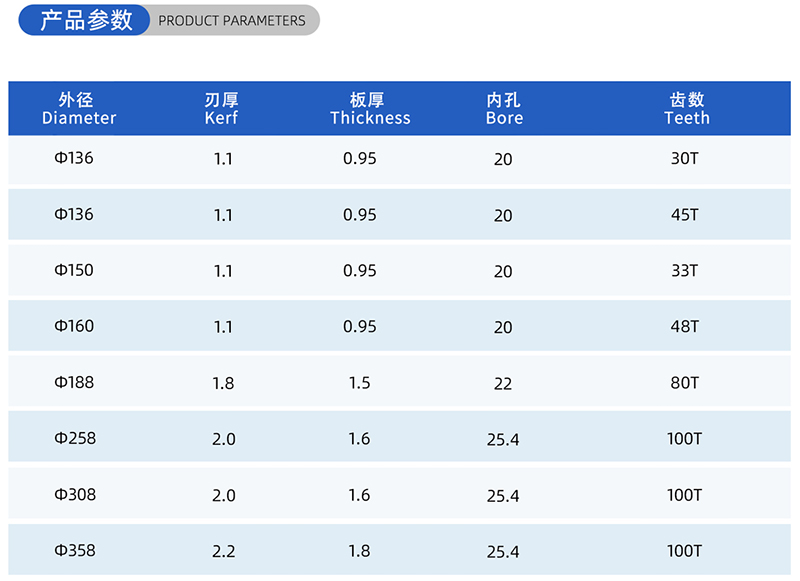Select the 外径 Diameter column header

click(x=79, y=109)
